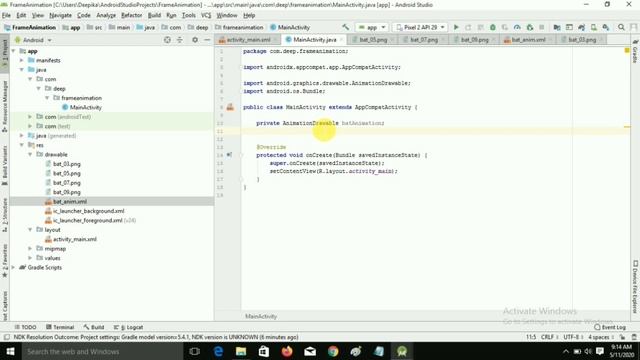Open Android Studio taskbar icon
The width and height of the screenshot is (640, 360).
402,351
